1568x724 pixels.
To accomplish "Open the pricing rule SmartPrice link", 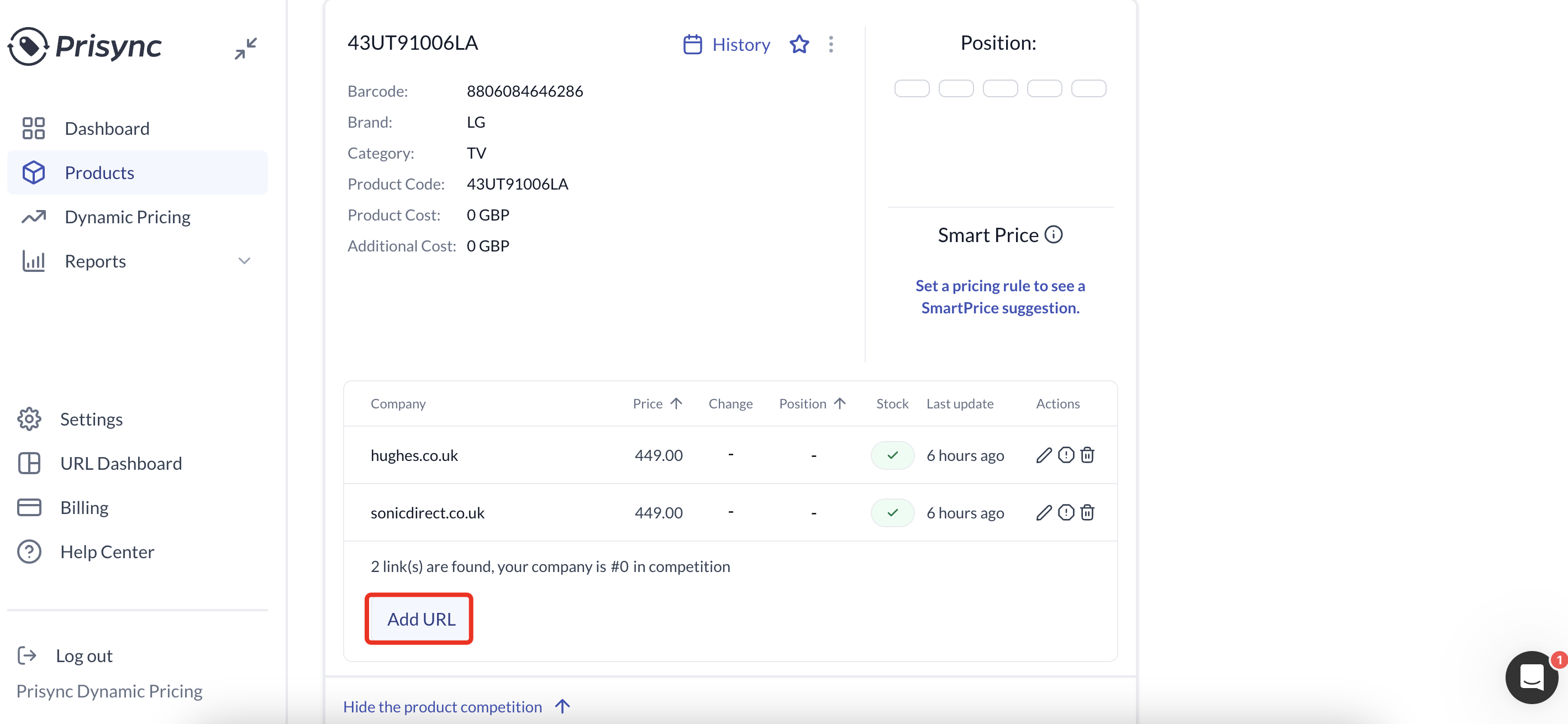I will (999, 297).
